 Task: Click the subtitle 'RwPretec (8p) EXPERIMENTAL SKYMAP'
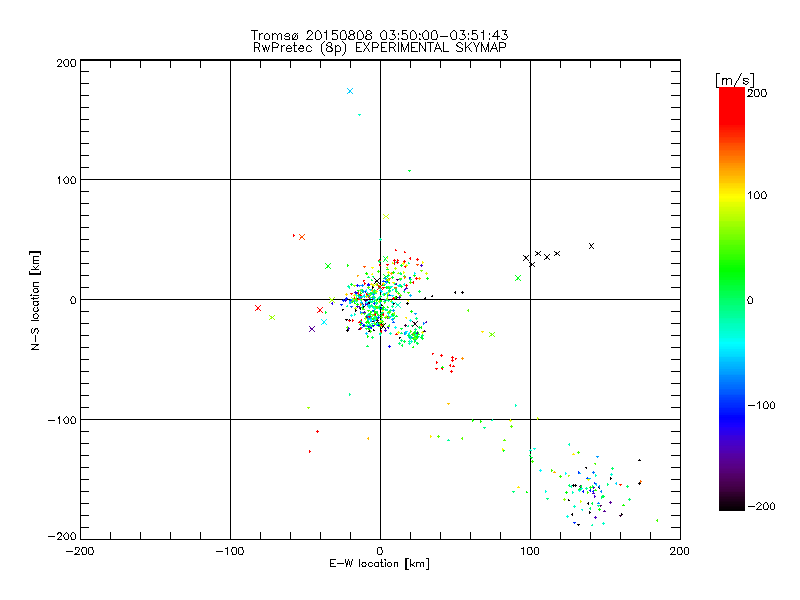point(379,48)
